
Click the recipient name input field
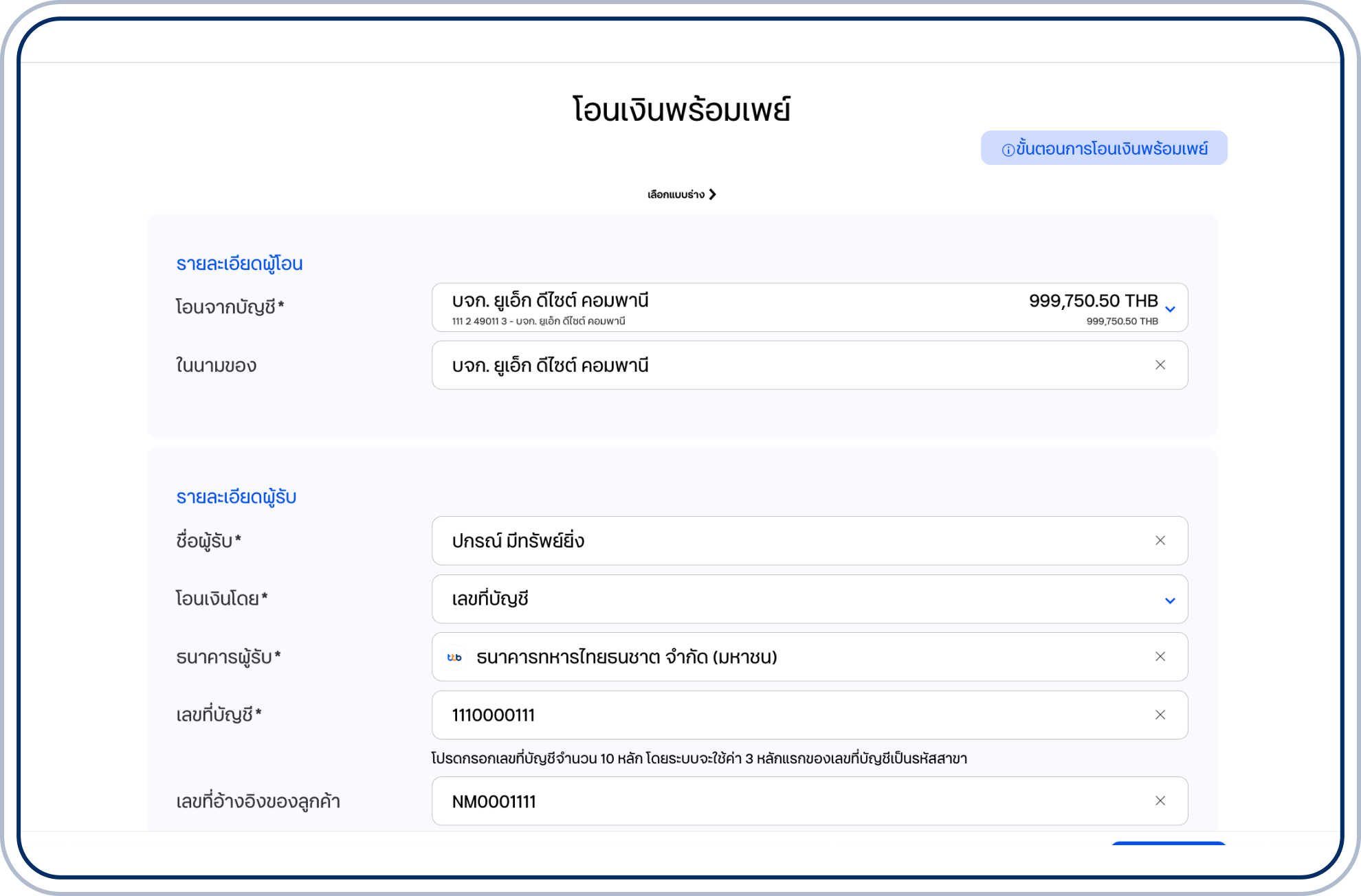pyautogui.click(x=756, y=541)
